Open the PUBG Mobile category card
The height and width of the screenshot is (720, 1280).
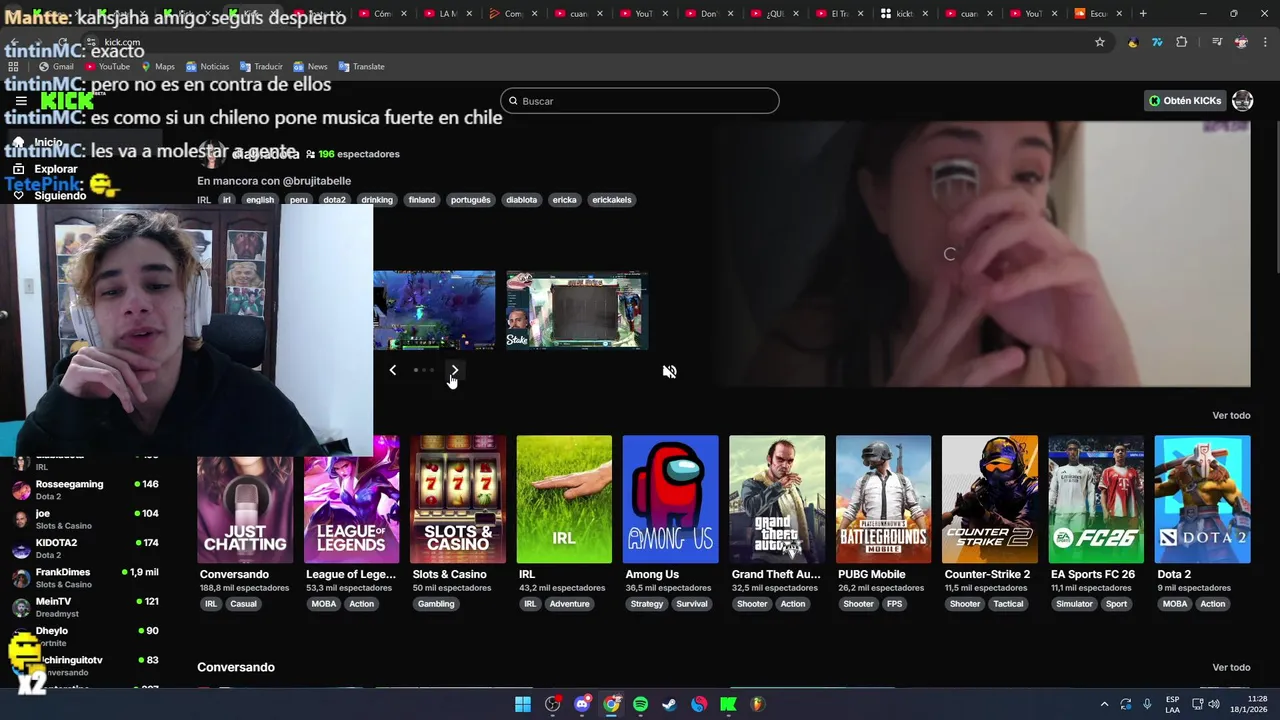(x=883, y=499)
